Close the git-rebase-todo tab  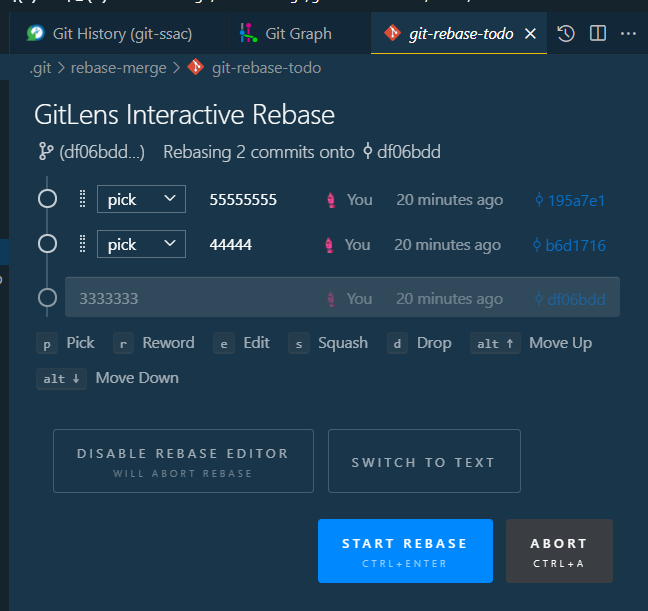530,33
